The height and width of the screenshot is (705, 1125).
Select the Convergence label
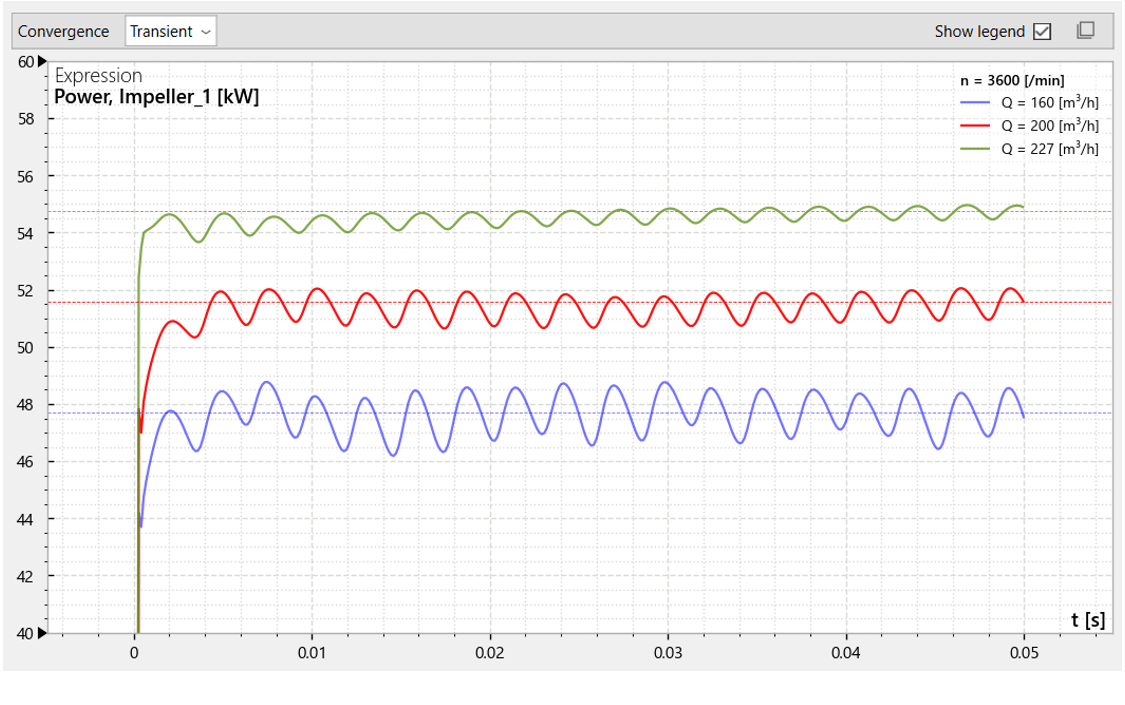(x=63, y=32)
